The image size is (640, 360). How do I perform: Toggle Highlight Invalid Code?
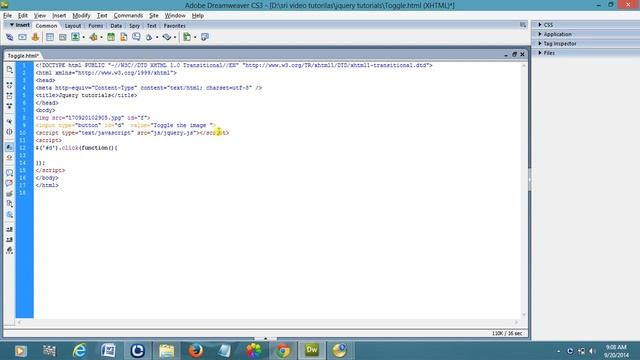pyautogui.click(x=9, y=157)
